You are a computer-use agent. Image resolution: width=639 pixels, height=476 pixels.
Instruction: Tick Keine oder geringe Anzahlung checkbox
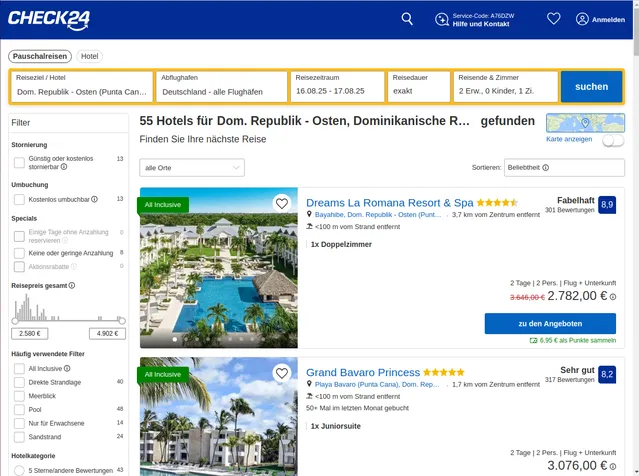19,253
